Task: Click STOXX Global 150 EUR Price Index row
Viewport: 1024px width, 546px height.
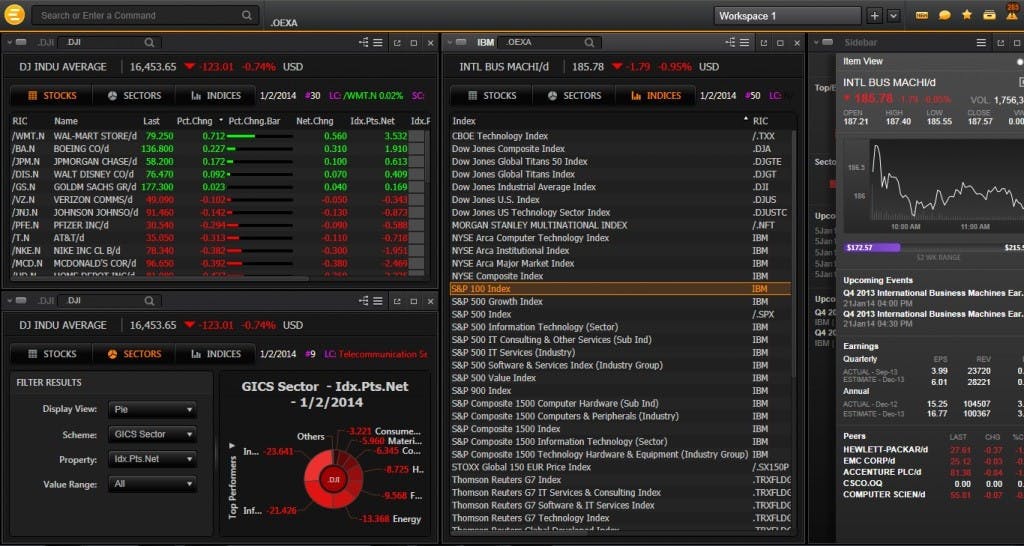Action: pyautogui.click(x=620, y=467)
